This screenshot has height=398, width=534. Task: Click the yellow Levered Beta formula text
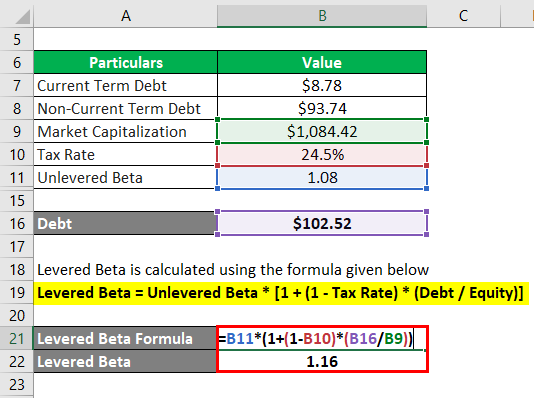(x=280, y=293)
